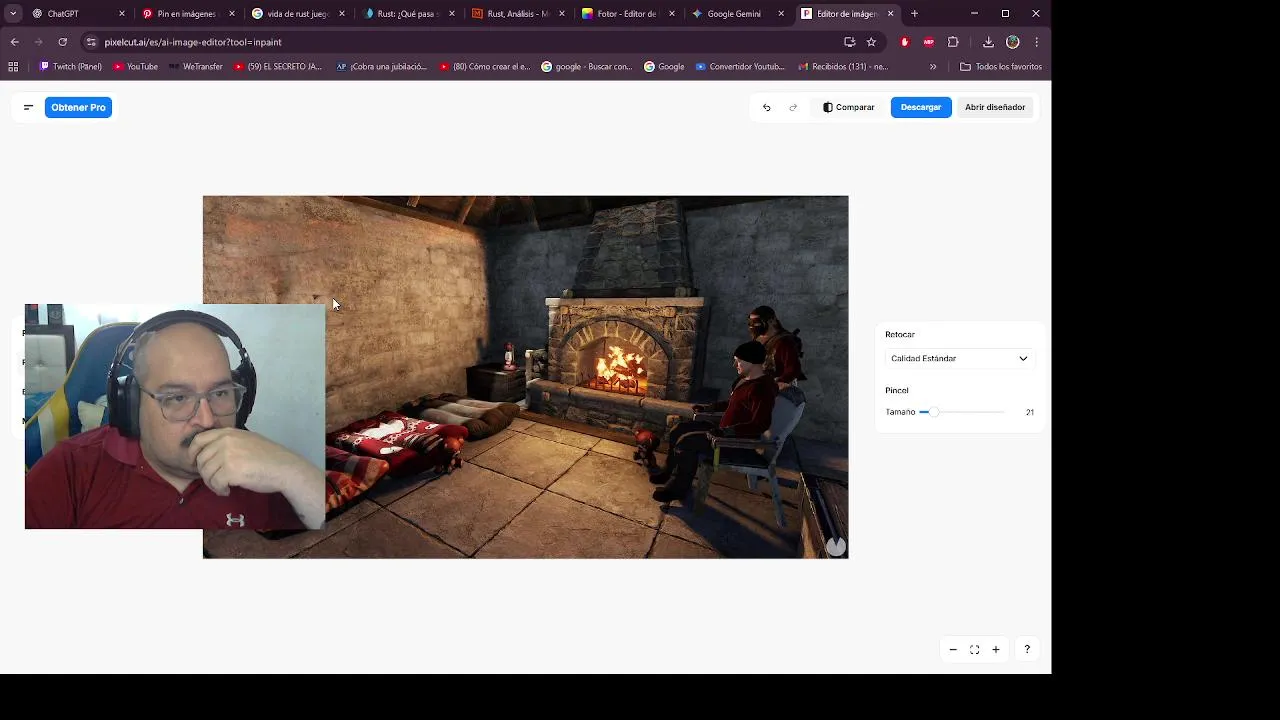Screen dimensions: 1280x720
Task: Open the Chrome three-dot menu
Action: (x=1037, y=42)
